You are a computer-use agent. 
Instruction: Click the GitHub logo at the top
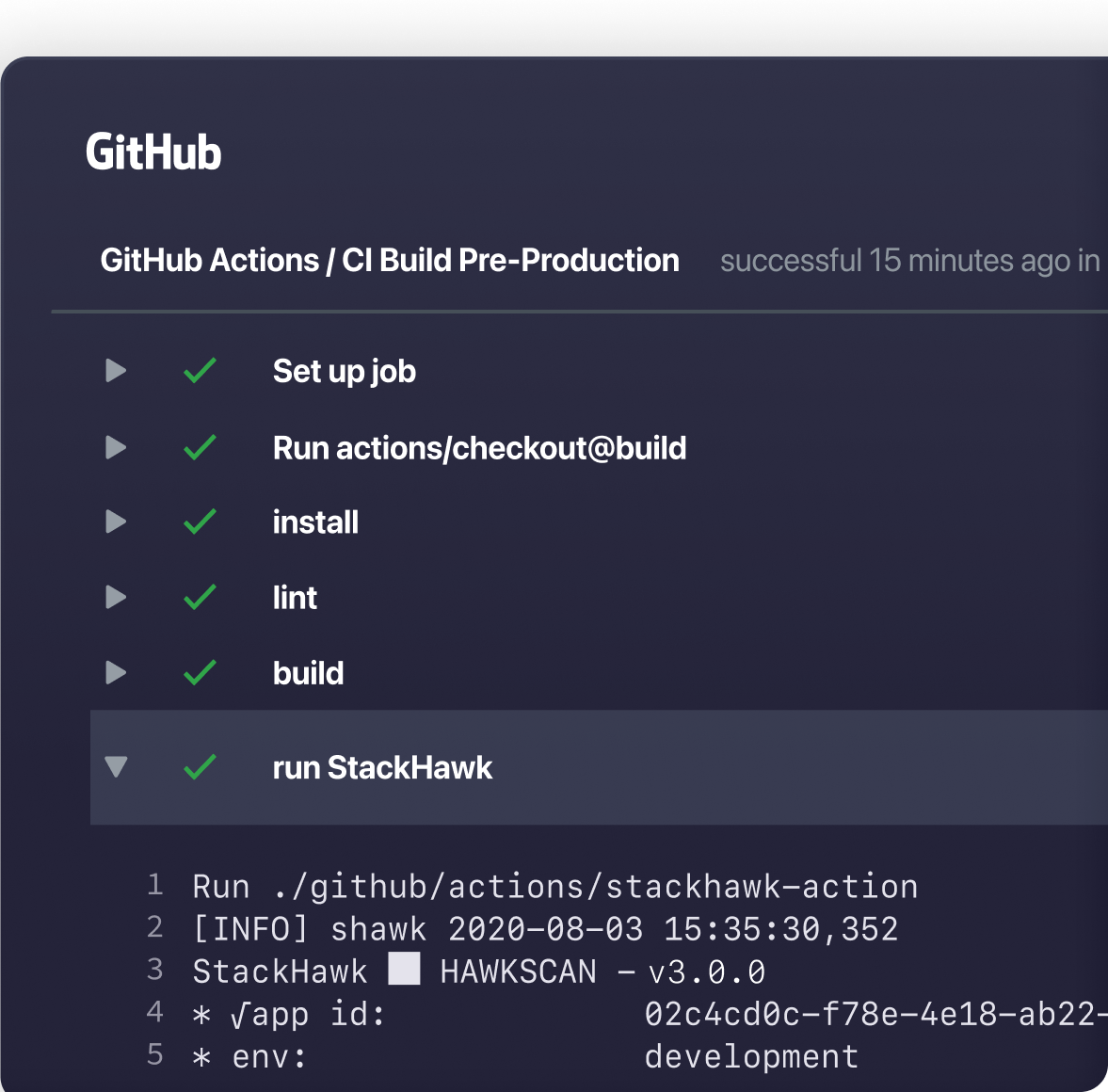click(x=153, y=152)
